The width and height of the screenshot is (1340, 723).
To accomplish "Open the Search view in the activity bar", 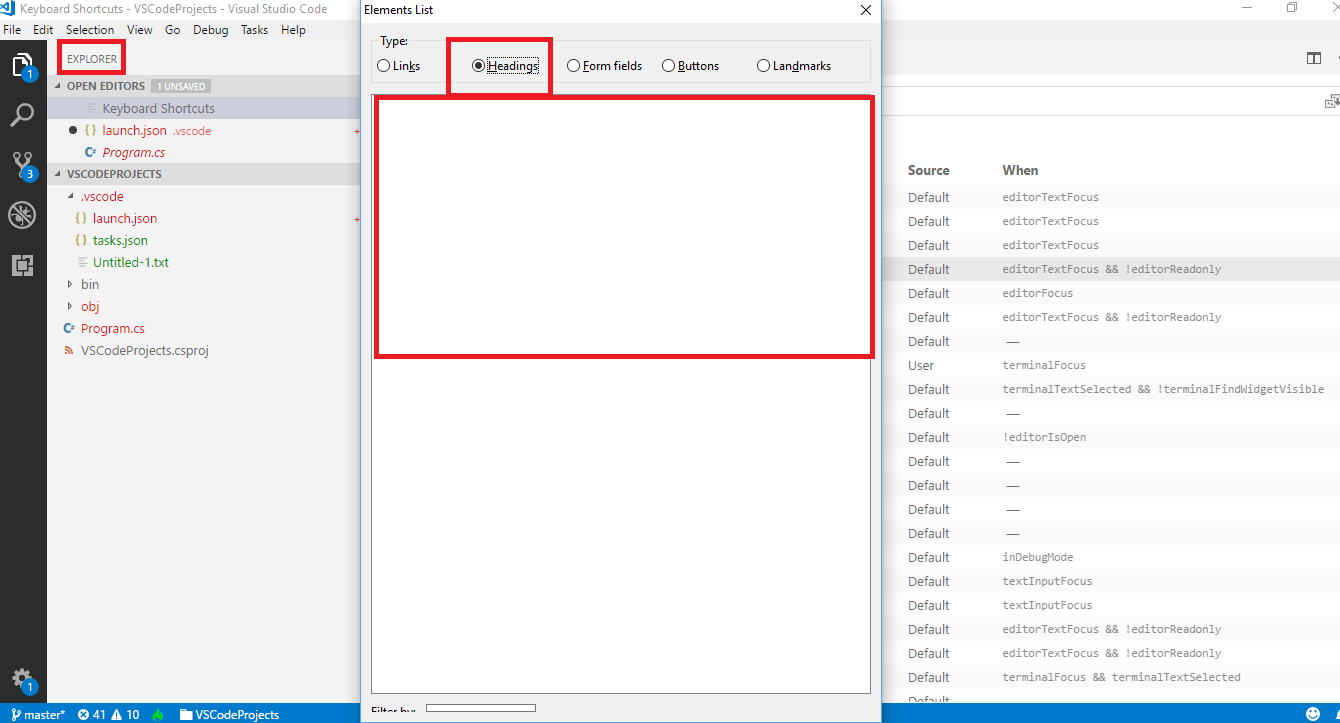I will (x=22, y=114).
